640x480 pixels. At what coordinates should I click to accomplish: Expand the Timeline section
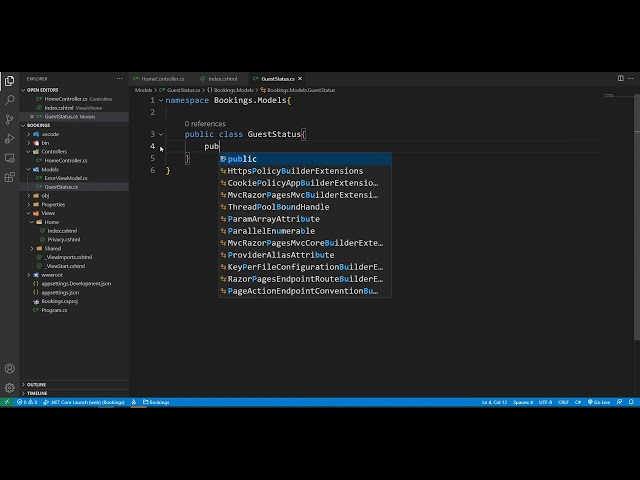(37, 393)
